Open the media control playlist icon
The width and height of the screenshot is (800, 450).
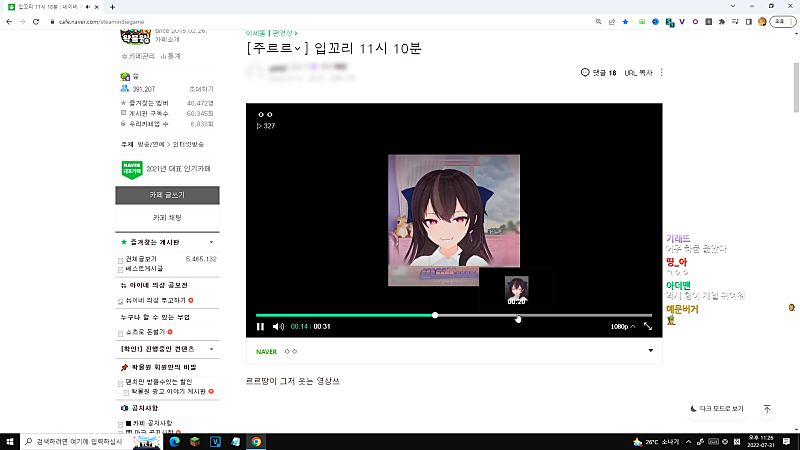click(735, 22)
